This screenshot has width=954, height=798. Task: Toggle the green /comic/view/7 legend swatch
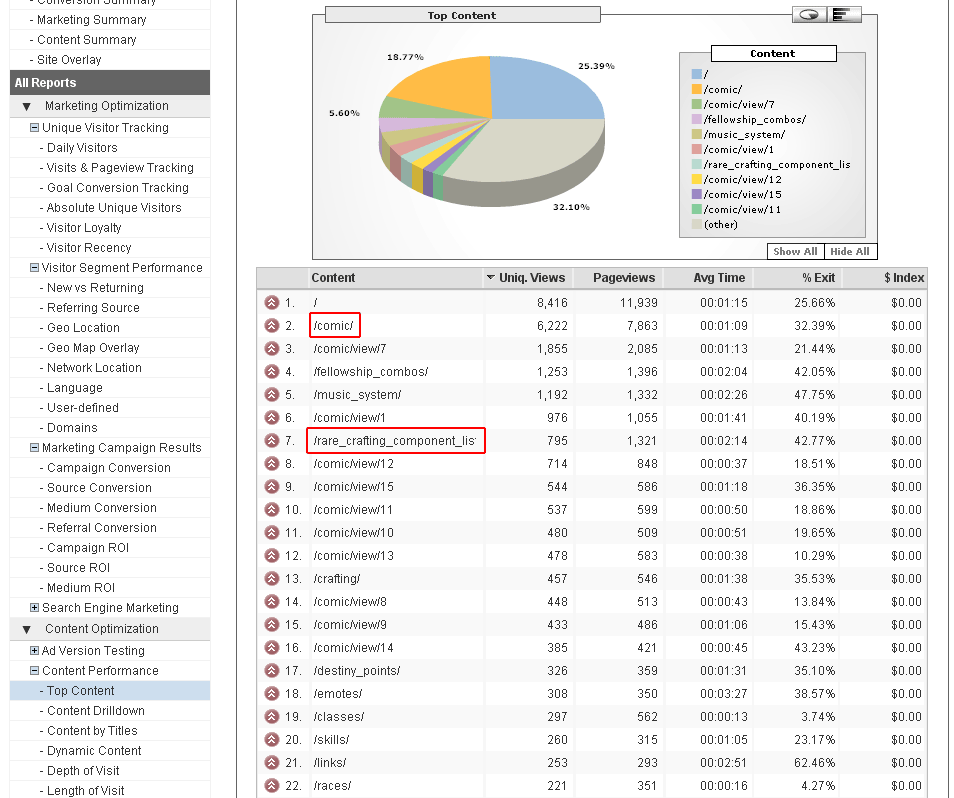[697, 105]
